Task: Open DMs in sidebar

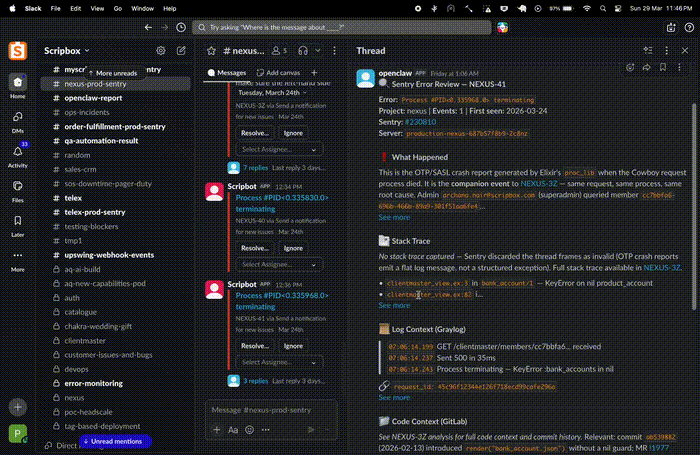Action: pyautogui.click(x=18, y=121)
